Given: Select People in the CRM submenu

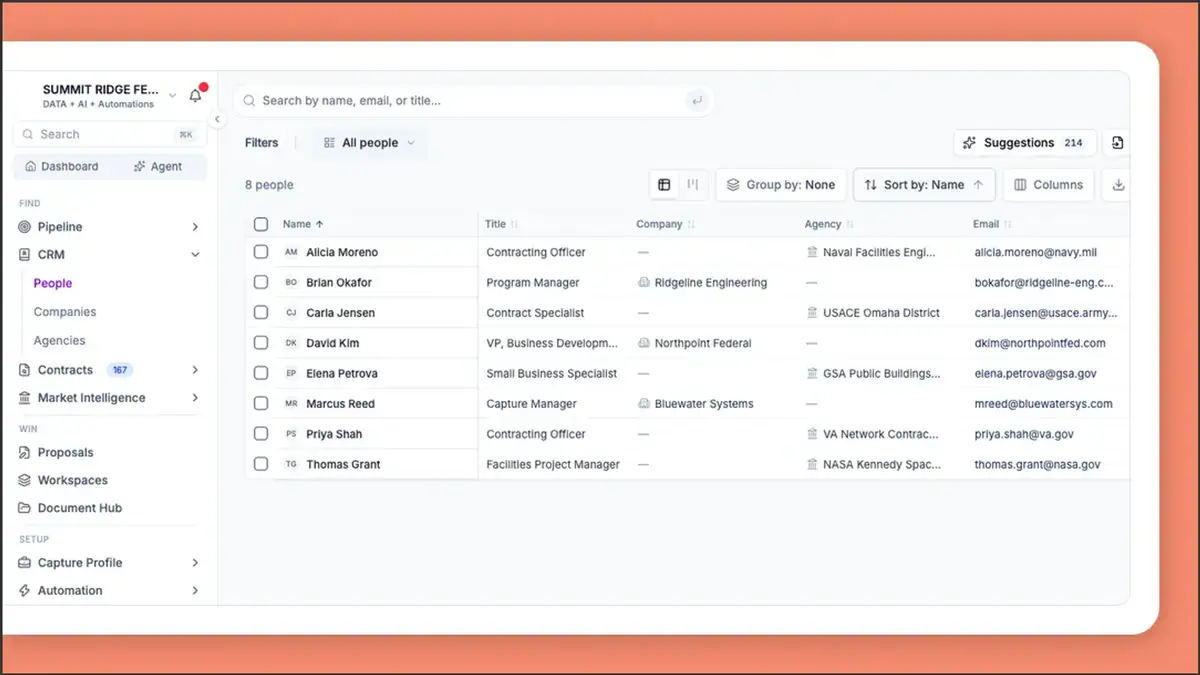Looking at the screenshot, I should [53, 284].
